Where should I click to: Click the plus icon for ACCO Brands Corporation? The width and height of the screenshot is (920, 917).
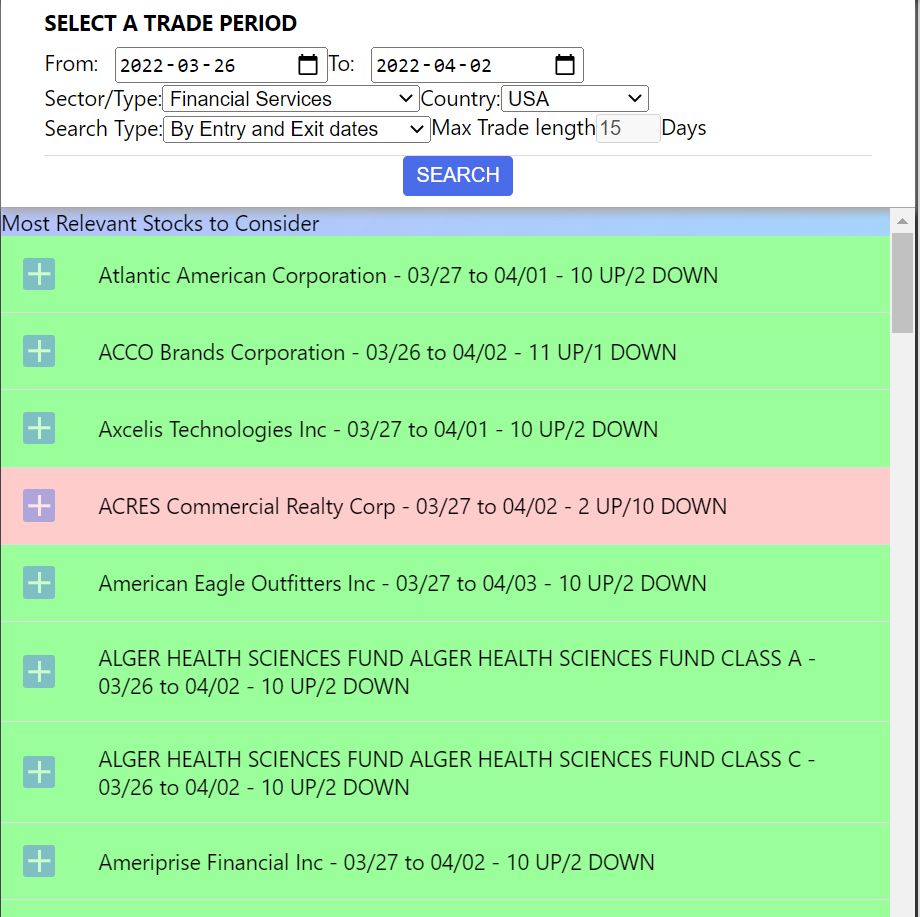point(39,351)
